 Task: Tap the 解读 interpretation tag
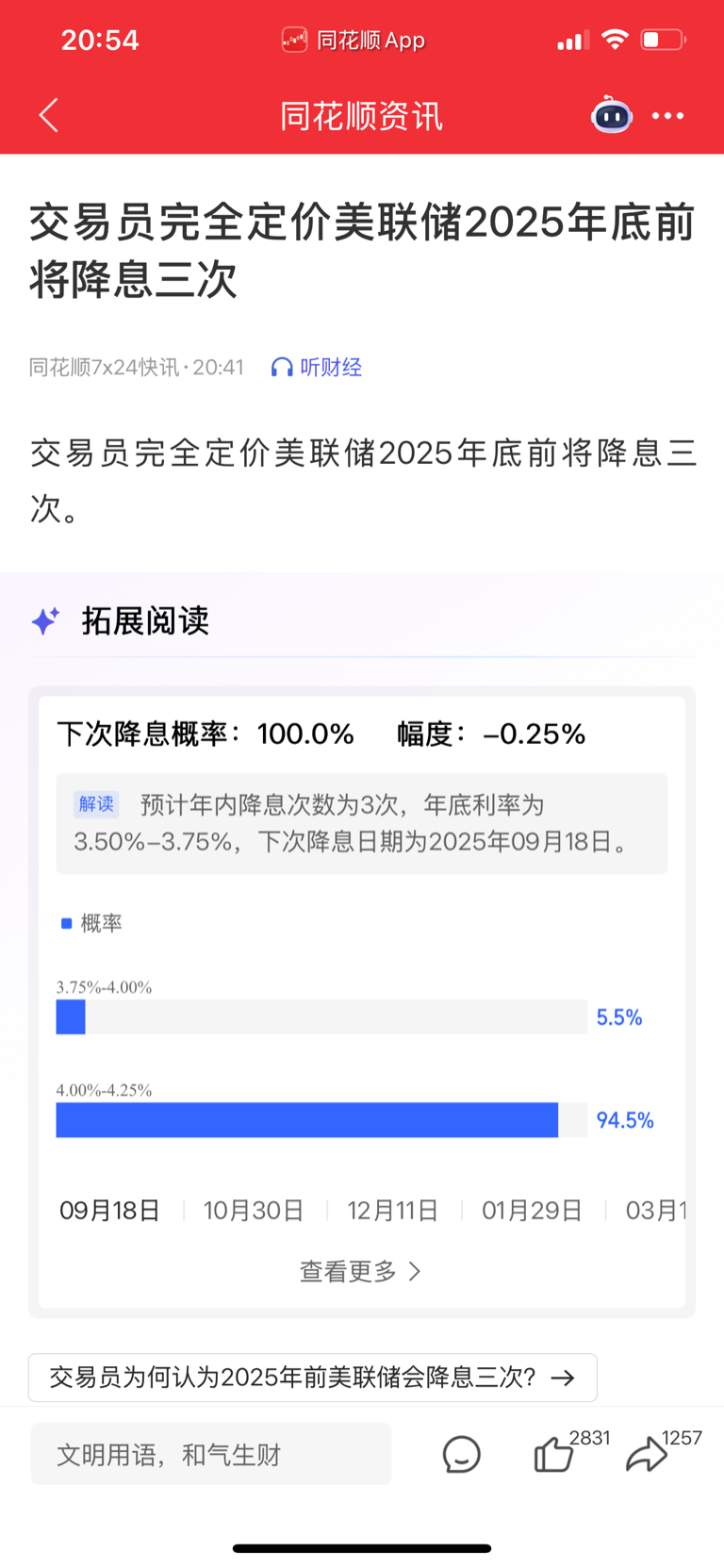click(x=96, y=804)
